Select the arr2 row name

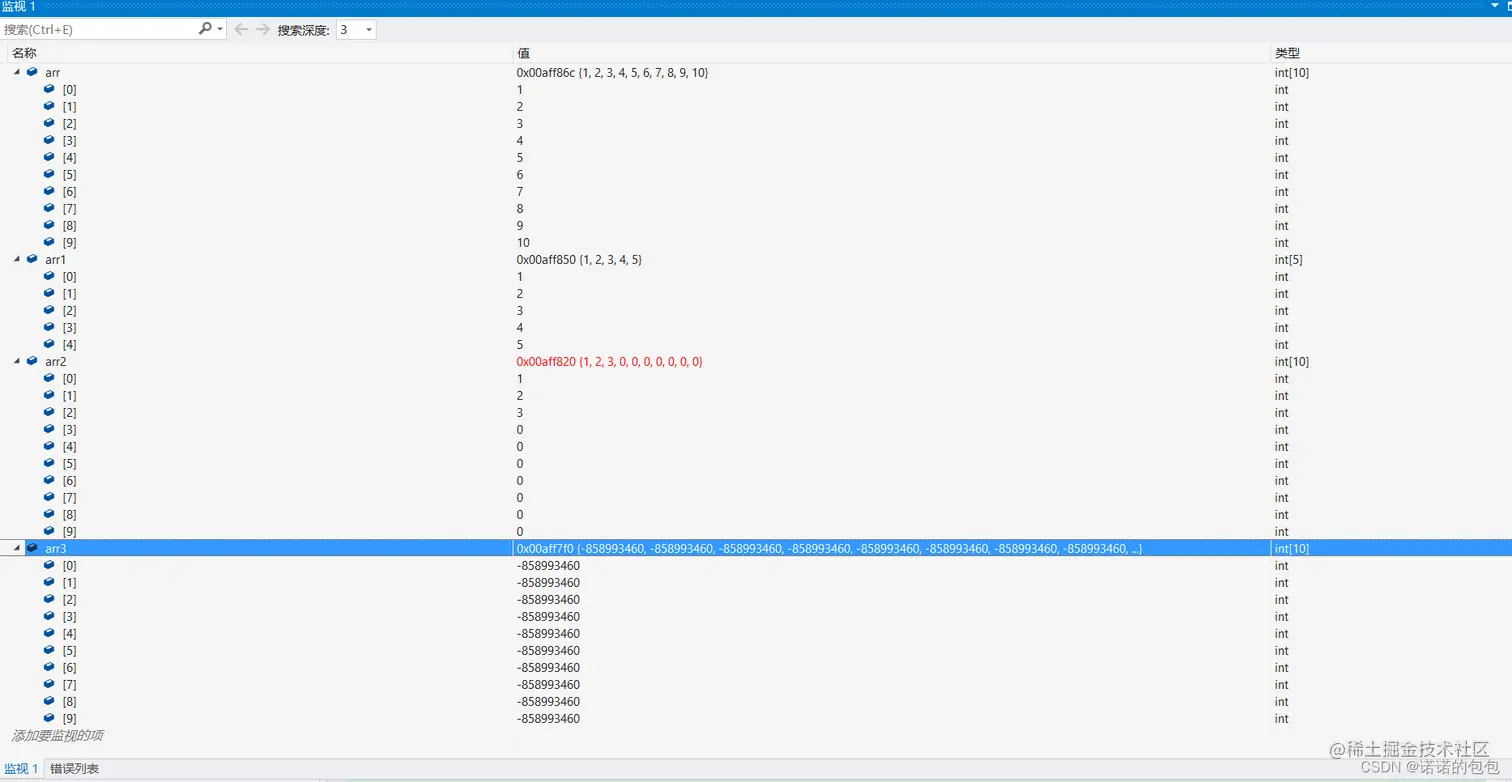click(56, 361)
